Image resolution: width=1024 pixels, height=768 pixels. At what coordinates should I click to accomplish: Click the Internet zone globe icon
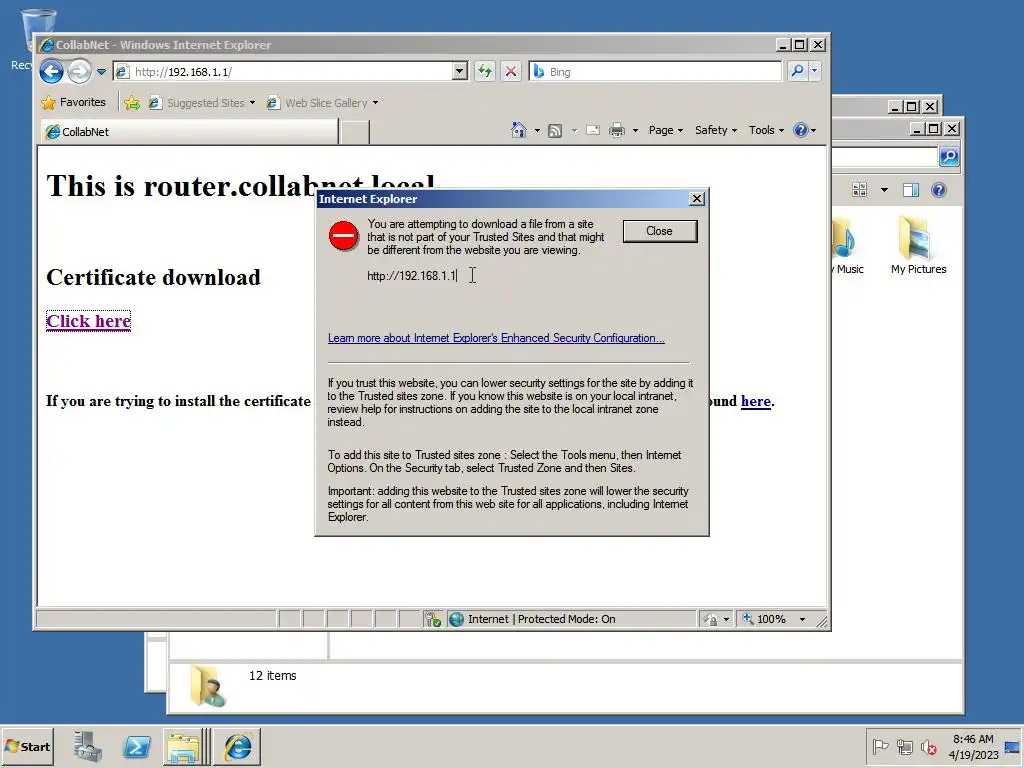(456, 619)
